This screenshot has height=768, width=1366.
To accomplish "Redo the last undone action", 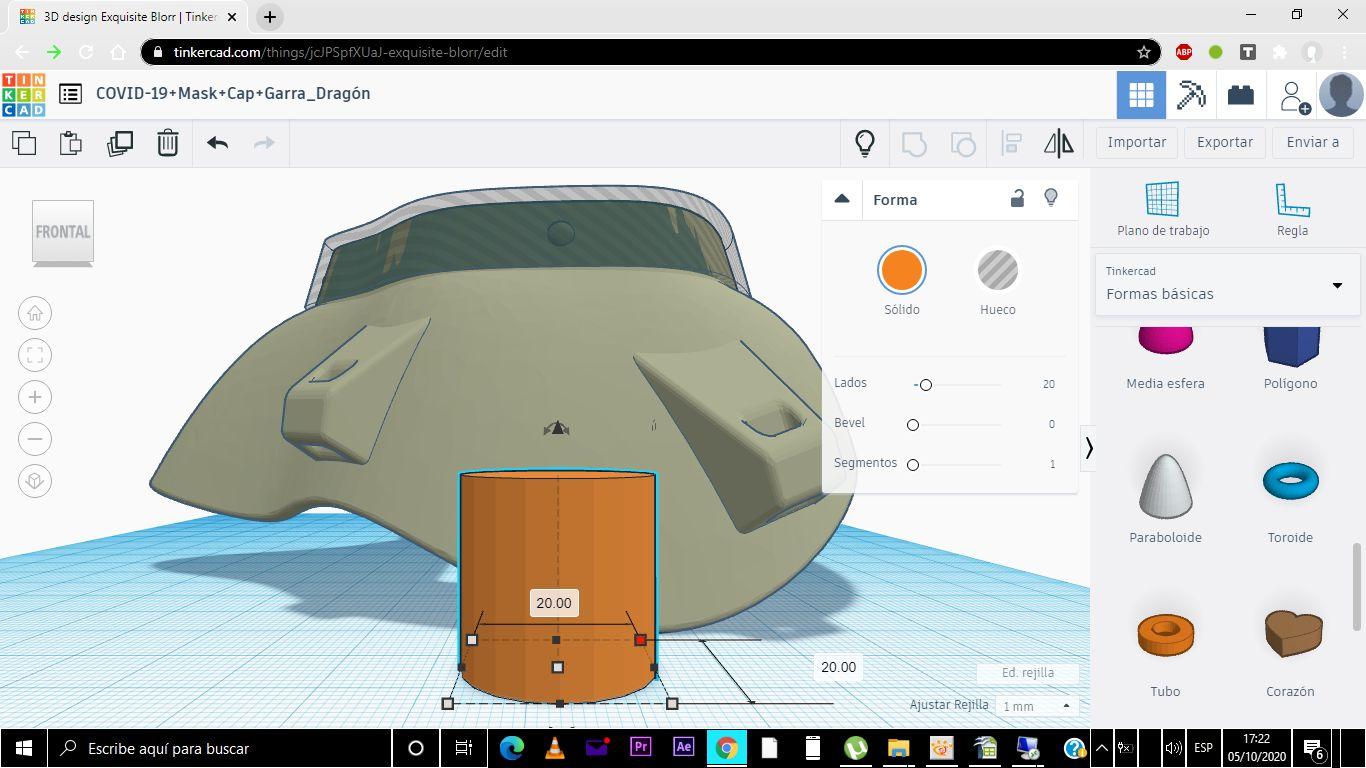I will tap(264, 143).
